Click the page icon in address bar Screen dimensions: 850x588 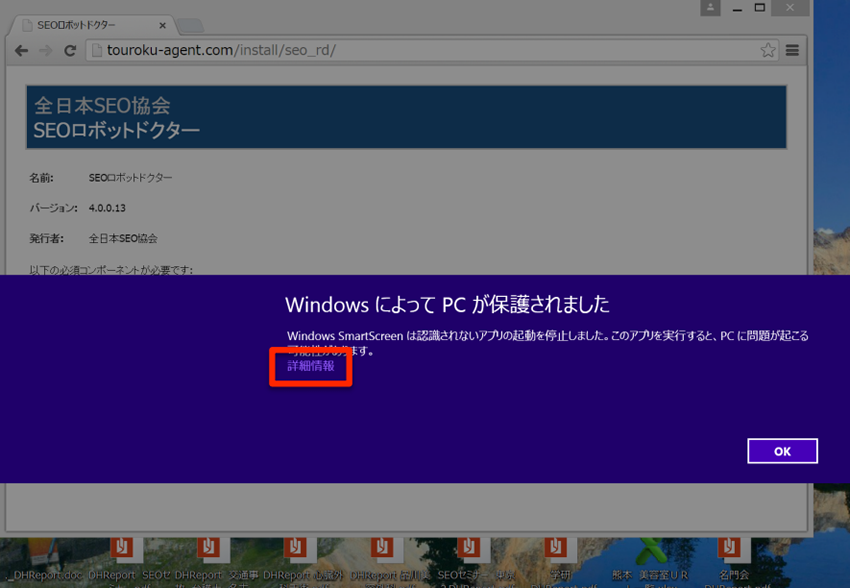point(96,50)
